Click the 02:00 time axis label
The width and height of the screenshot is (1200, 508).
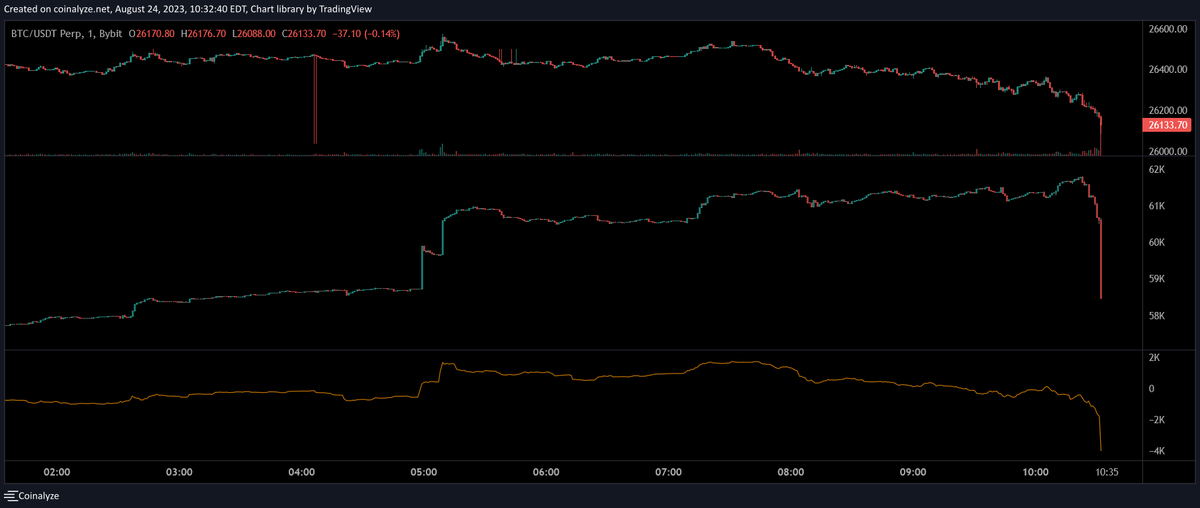tap(57, 472)
